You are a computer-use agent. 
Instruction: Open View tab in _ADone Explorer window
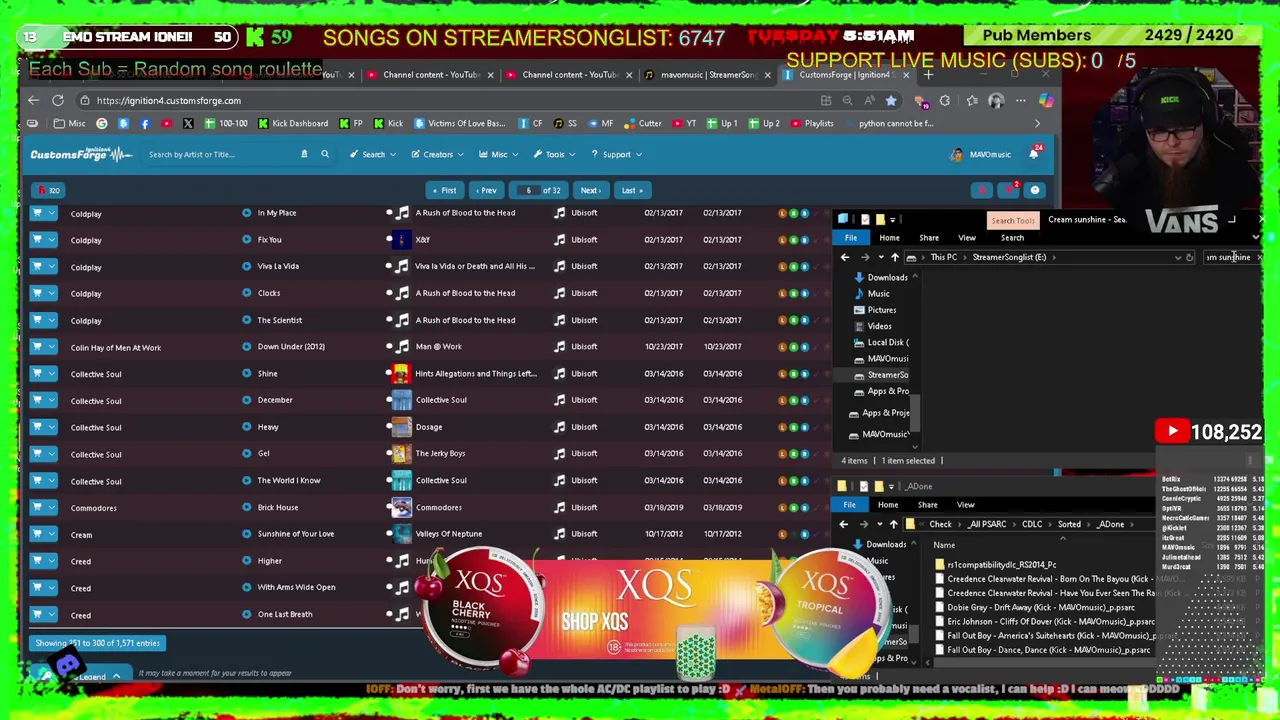coord(966,505)
